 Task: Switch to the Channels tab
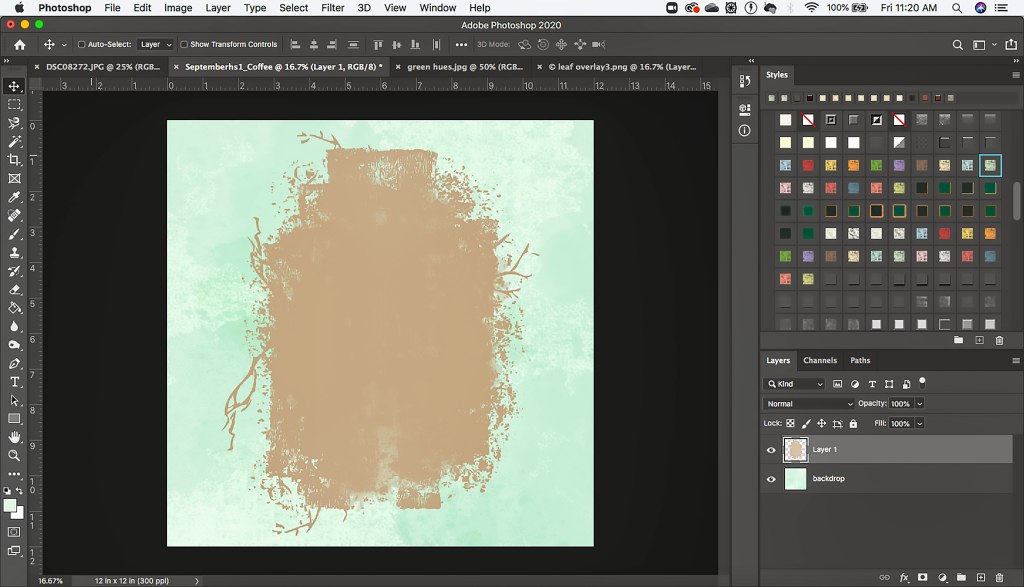820,360
